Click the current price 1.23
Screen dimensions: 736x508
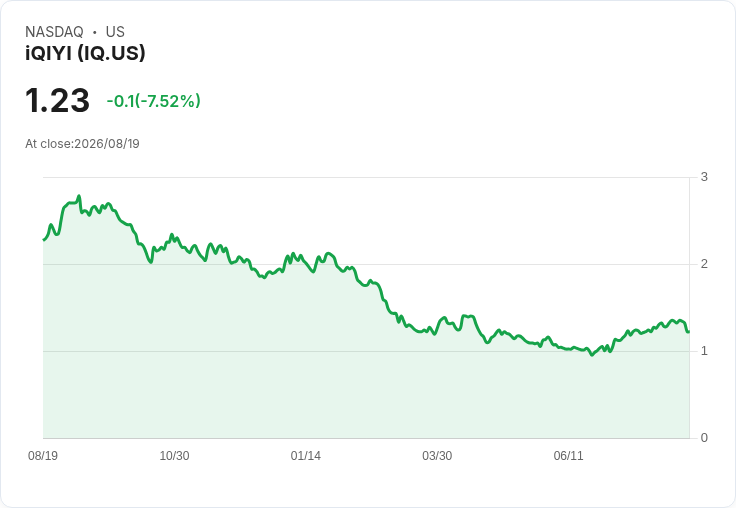pyautogui.click(x=57, y=100)
